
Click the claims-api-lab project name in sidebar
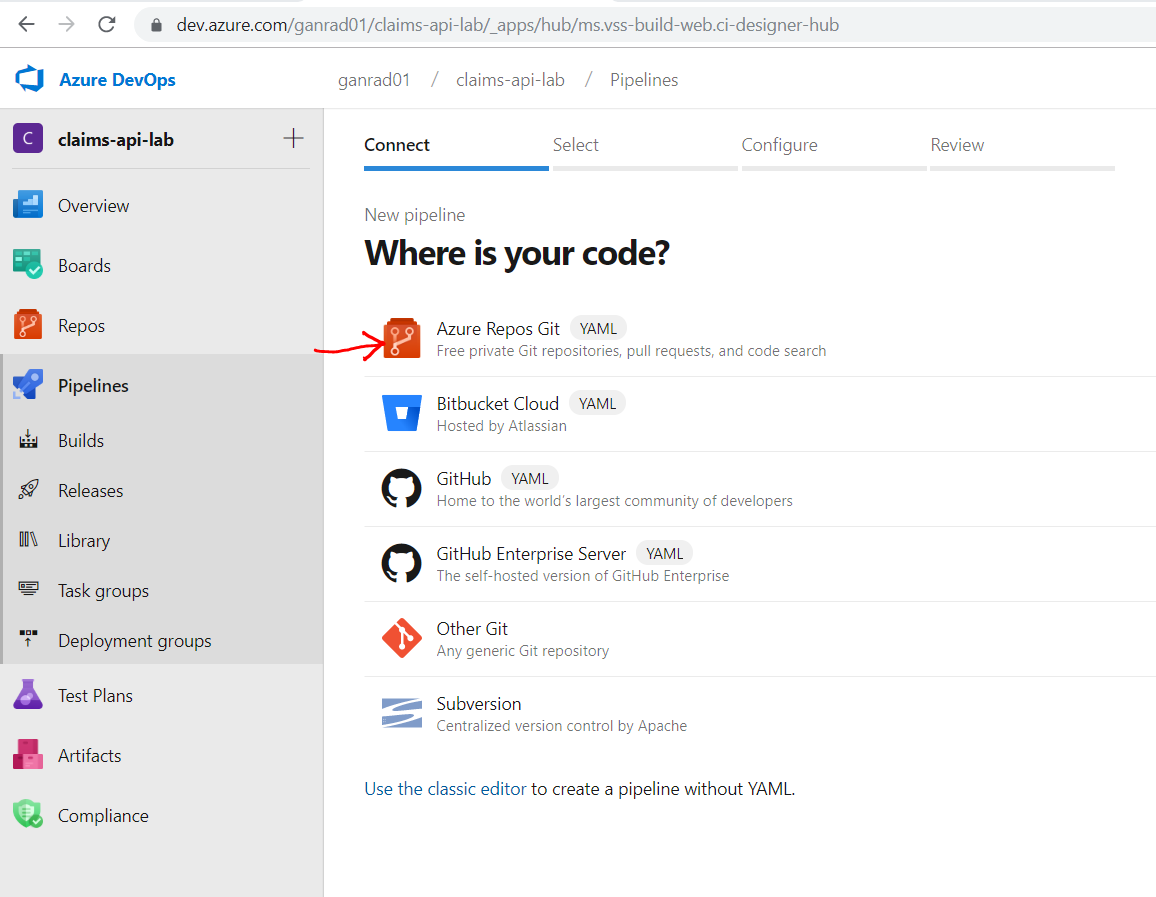pos(116,139)
